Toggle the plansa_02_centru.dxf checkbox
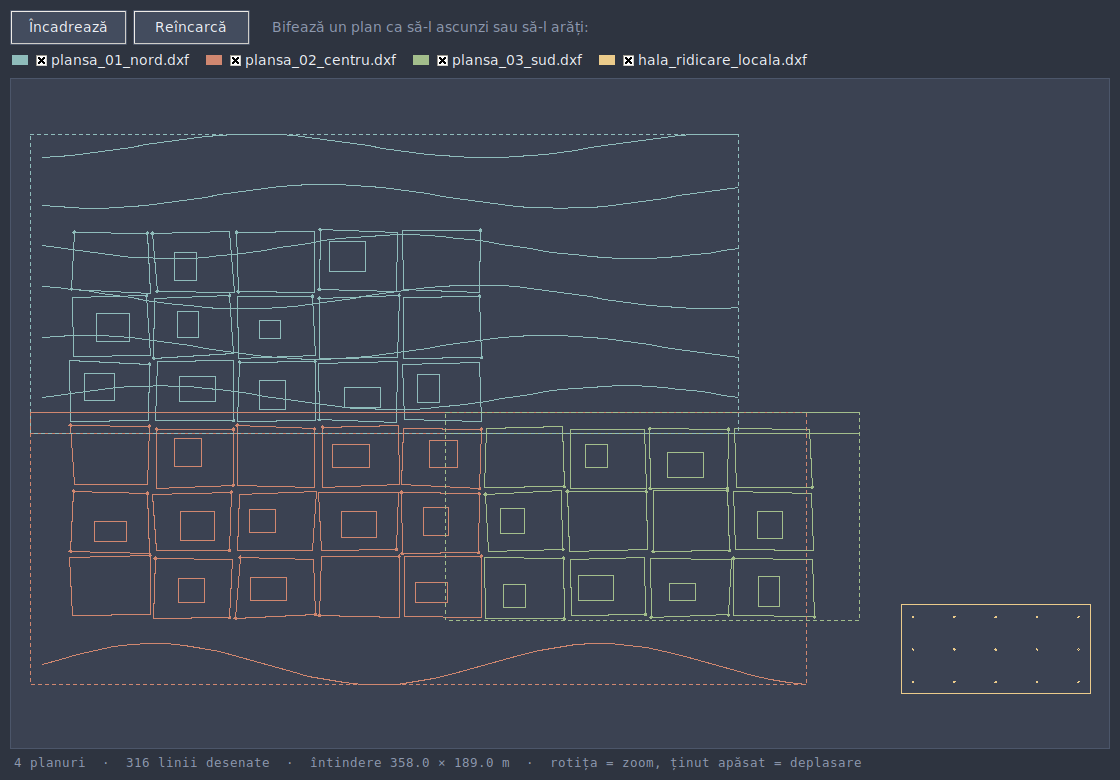The image size is (1120, 780). tap(236, 61)
